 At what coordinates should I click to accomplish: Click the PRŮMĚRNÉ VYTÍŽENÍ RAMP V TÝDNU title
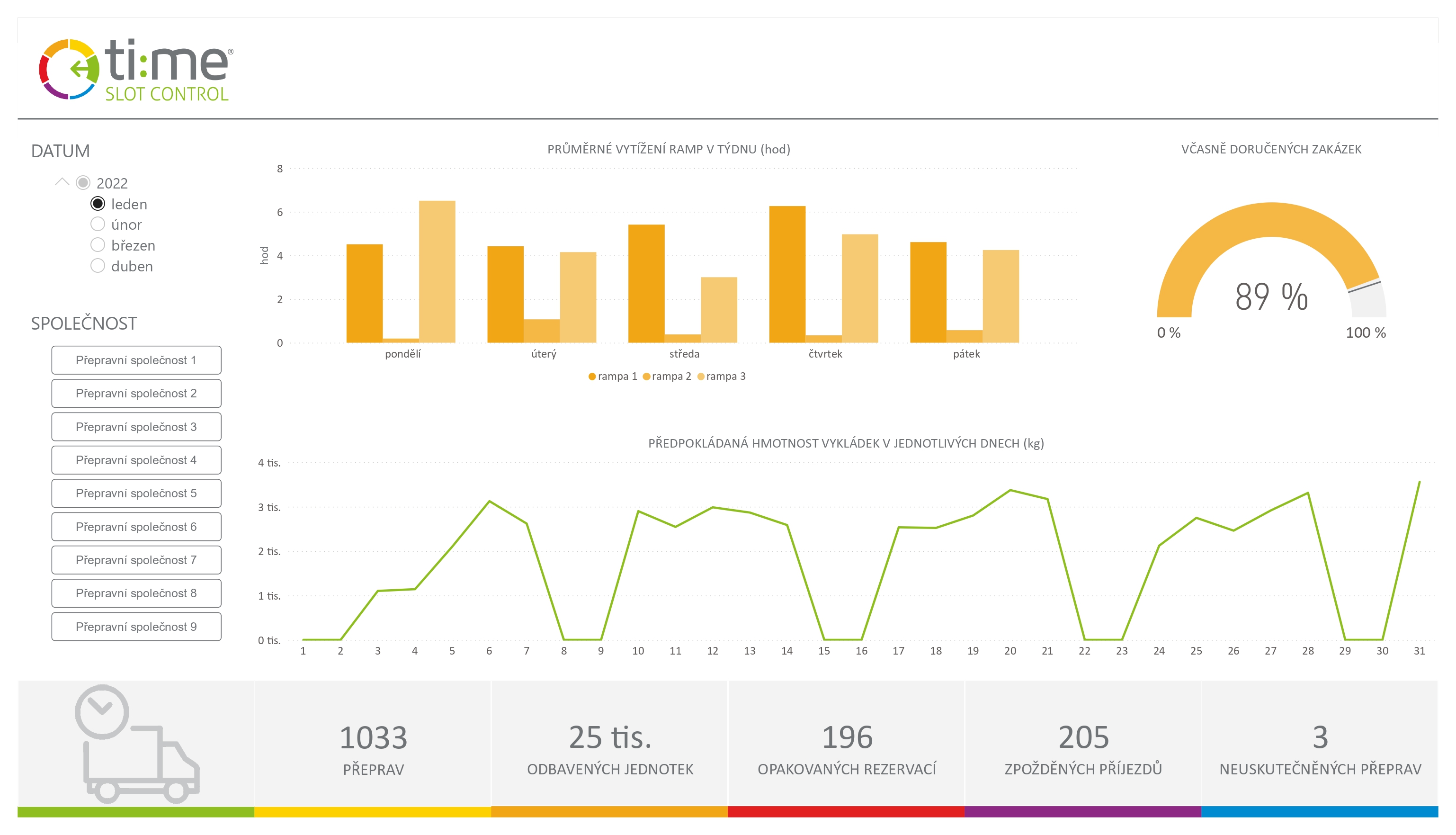point(669,149)
